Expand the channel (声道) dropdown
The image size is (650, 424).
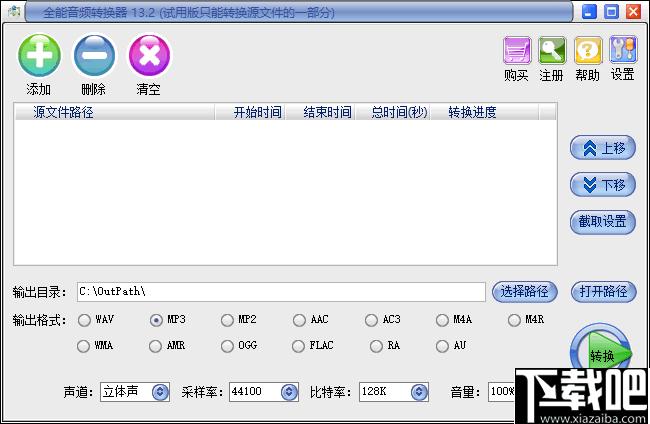[x=160, y=392]
